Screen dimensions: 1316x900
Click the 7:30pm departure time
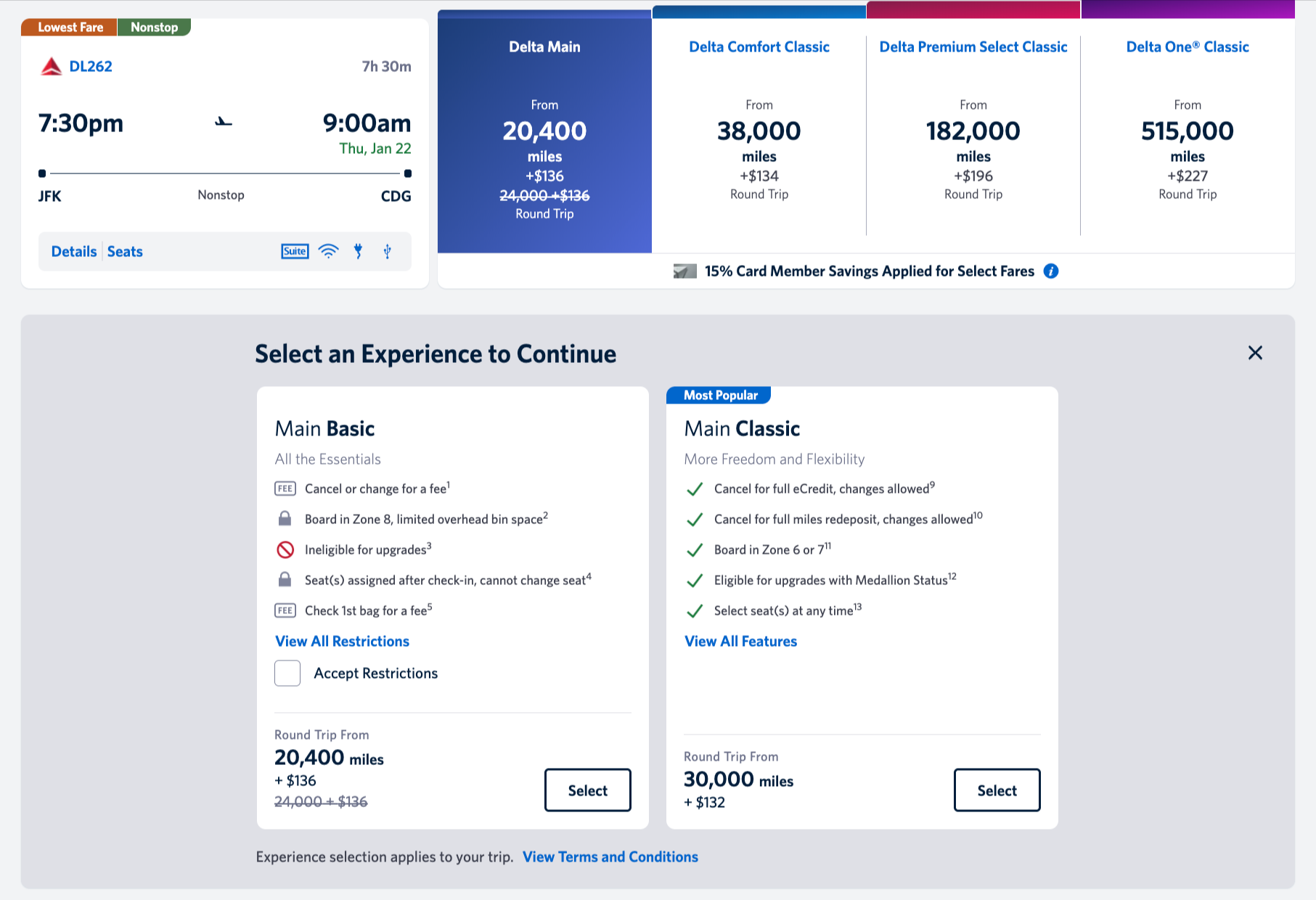pyautogui.click(x=81, y=123)
